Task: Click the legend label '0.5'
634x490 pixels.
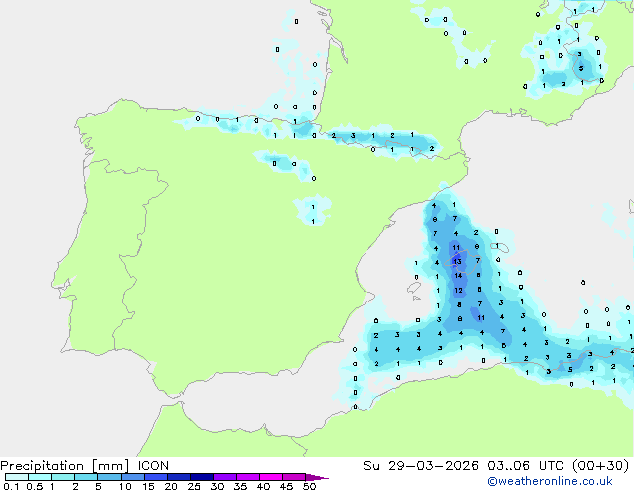Action: pos(35,486)
